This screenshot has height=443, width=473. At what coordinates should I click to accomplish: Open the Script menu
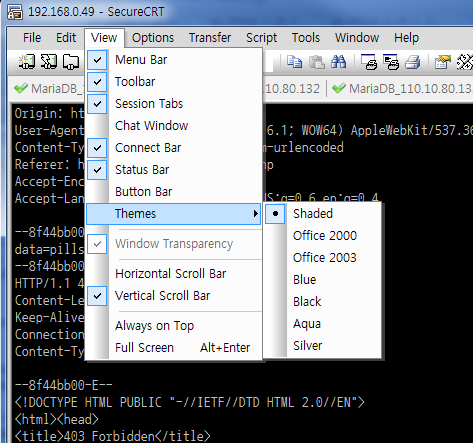pos(262,38)
